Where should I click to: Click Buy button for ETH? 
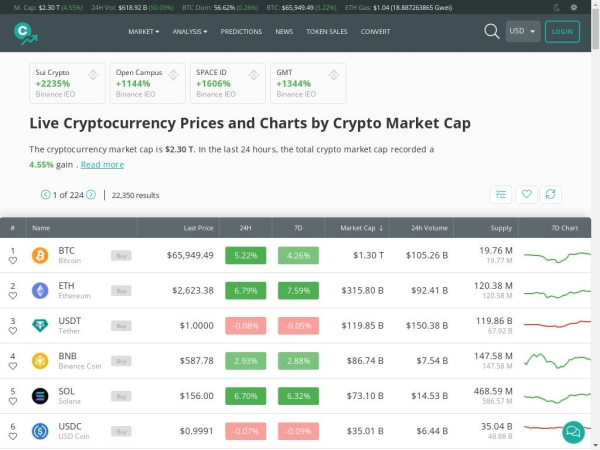[121, 291]
